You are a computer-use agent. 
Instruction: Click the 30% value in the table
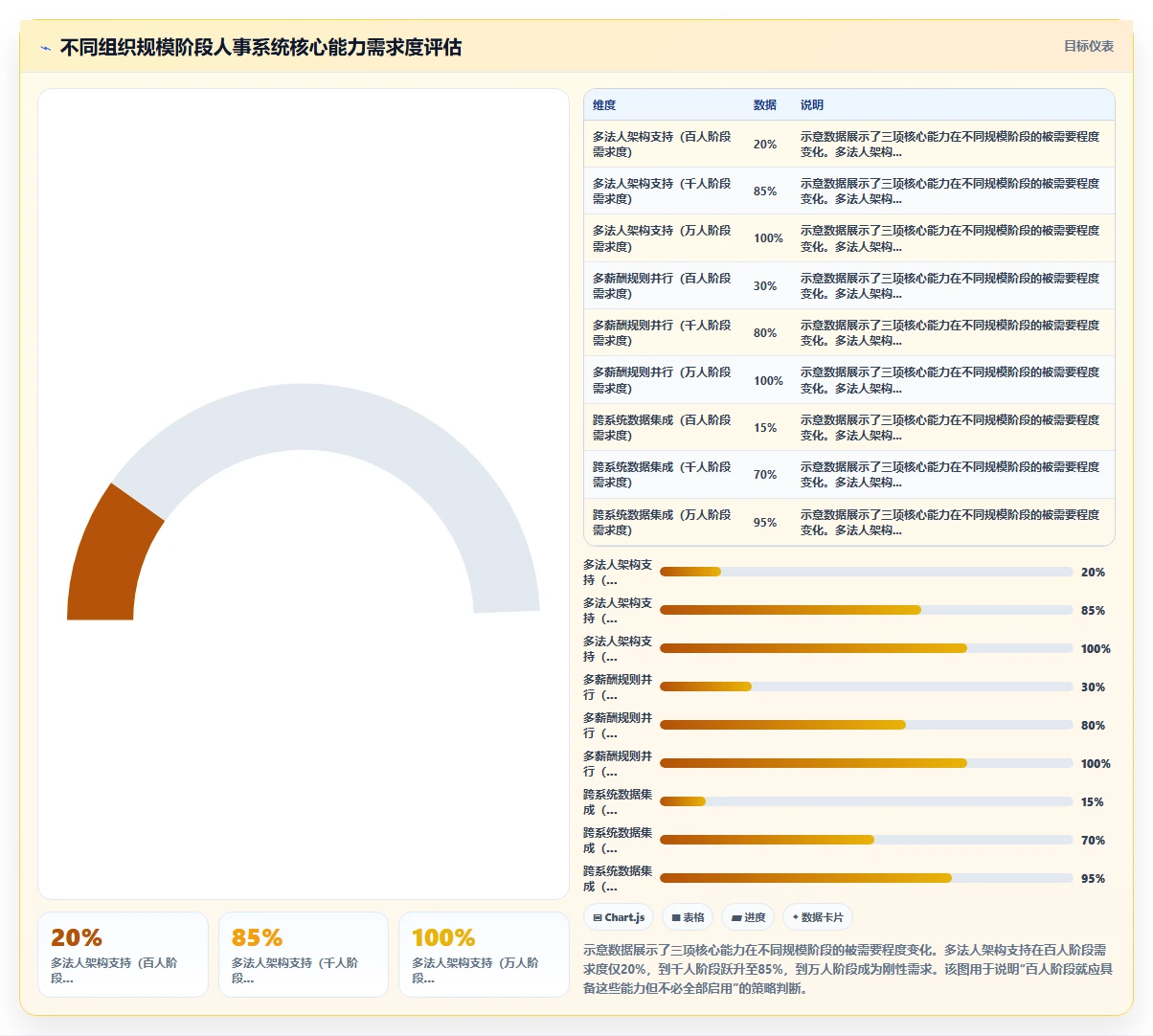pyautogui.click(x=765, y=286)
